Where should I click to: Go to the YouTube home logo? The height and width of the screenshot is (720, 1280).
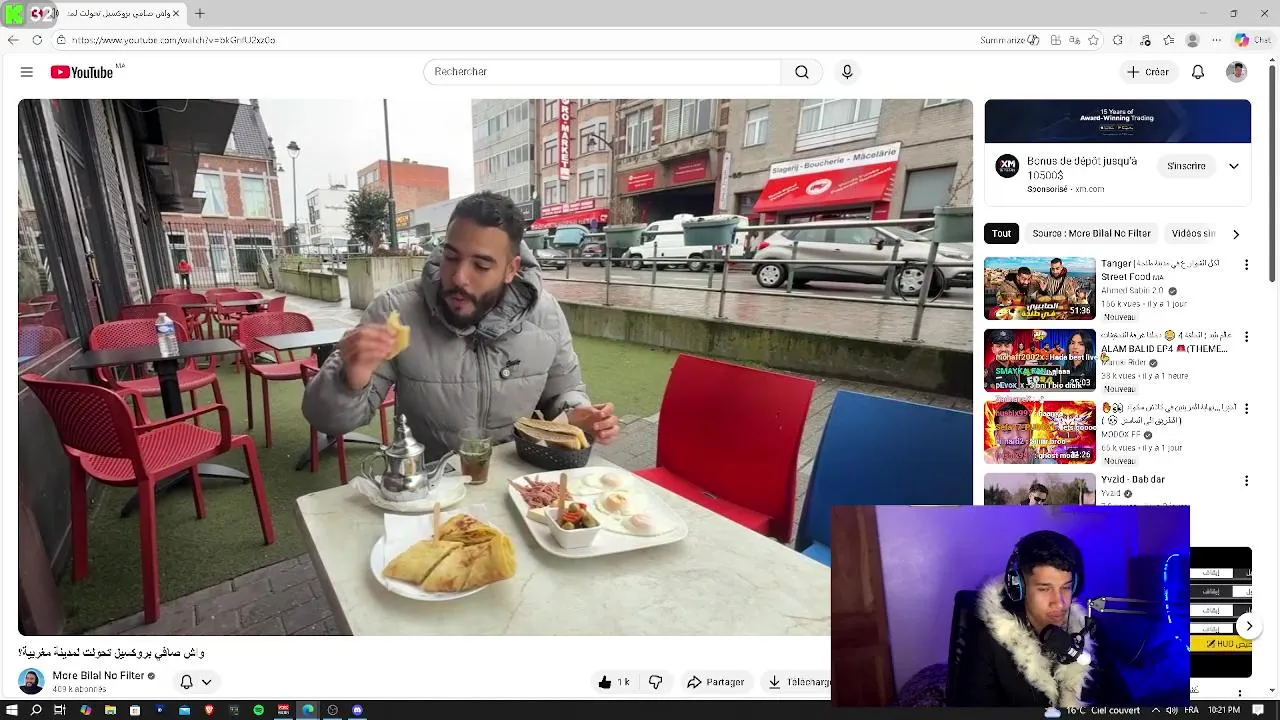coord(82,72)
